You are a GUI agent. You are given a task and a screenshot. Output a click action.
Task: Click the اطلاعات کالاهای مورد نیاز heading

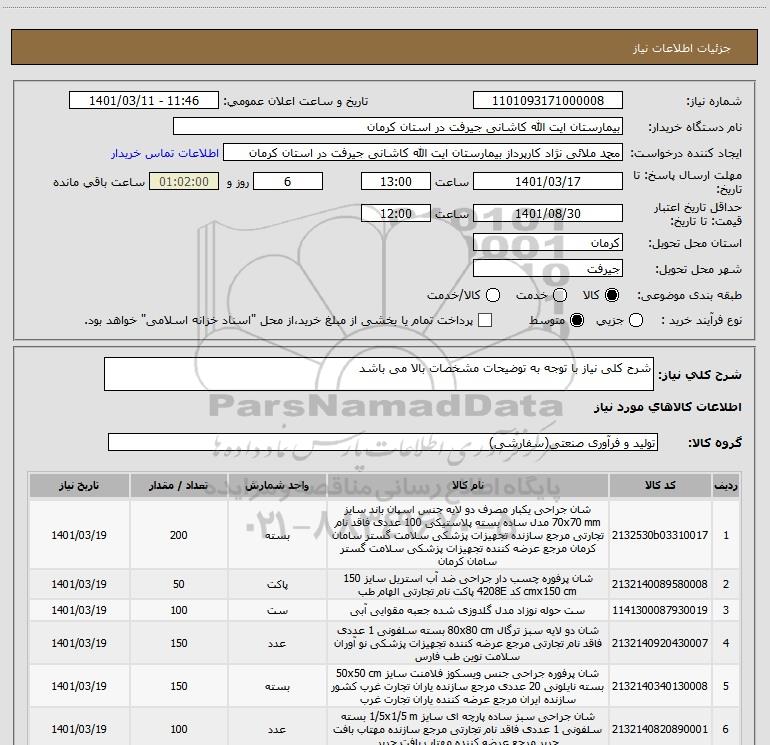[667, 407]
